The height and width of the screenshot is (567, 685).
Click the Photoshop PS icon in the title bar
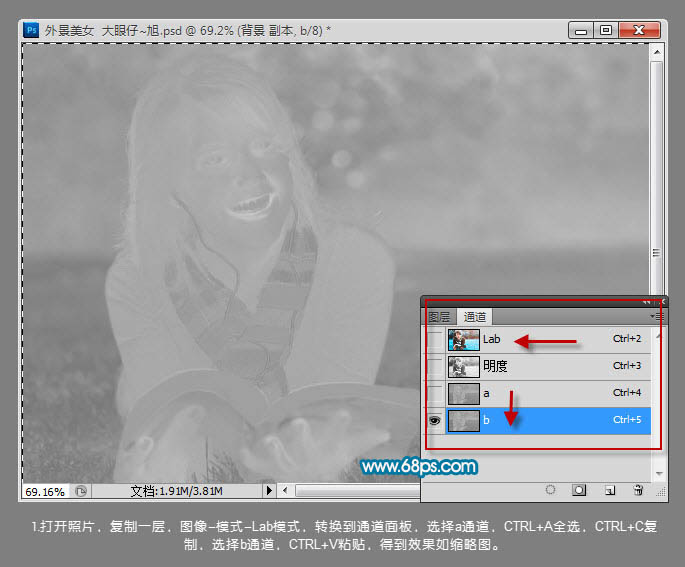[x=31, y=30]
